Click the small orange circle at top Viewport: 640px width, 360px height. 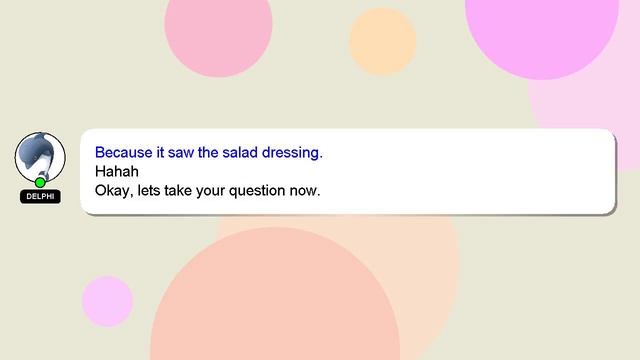(x=382, y=41)
